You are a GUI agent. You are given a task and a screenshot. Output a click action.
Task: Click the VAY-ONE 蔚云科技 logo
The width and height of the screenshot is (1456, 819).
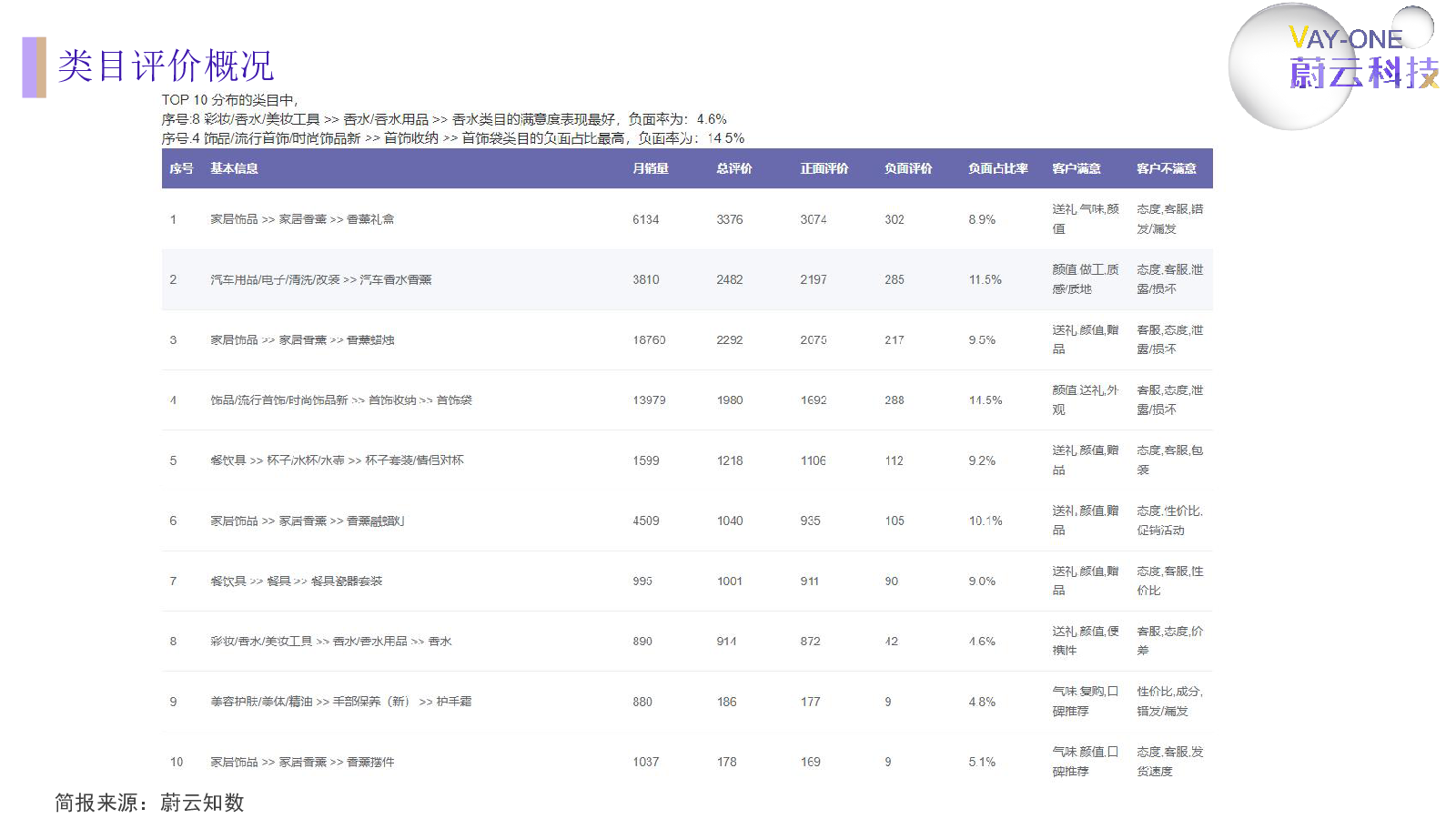tap(1334, 66)
